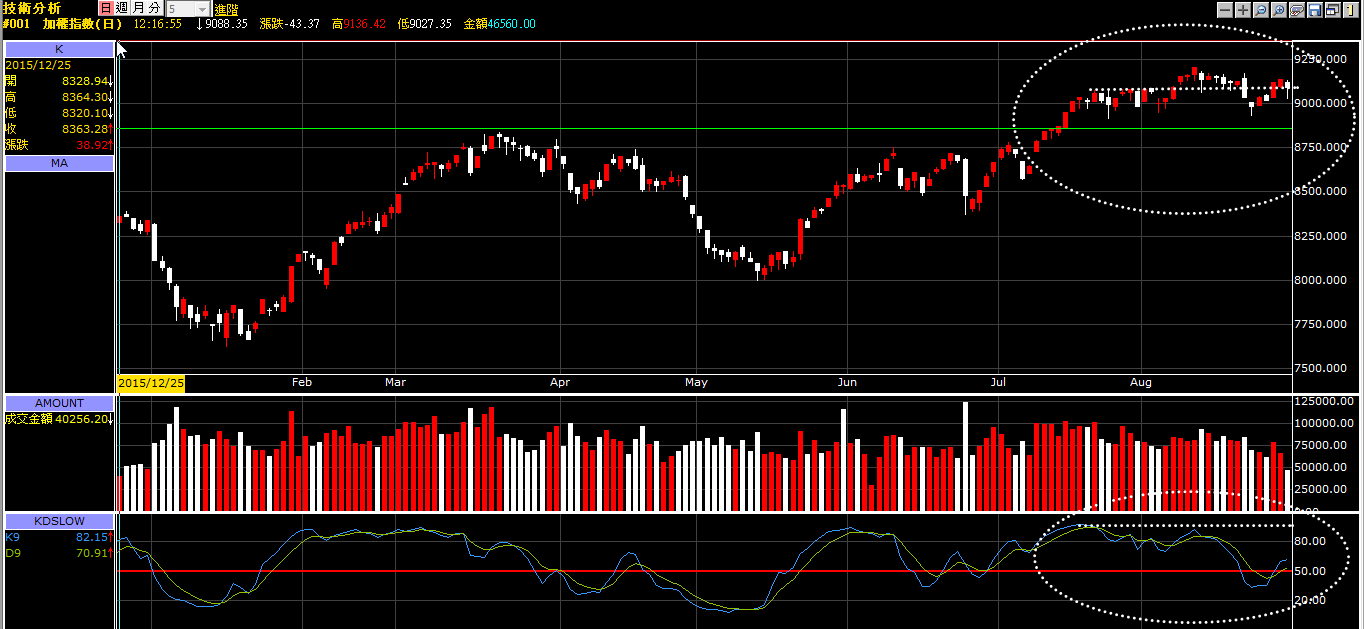The image size is (1364, 629).
Task: Click the open value 8328.94
Action: [x=85, y=81]
